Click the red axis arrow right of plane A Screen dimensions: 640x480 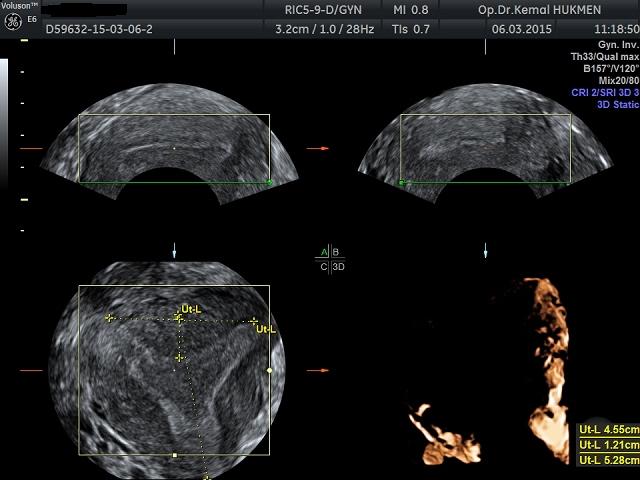[x=318, y=149]
